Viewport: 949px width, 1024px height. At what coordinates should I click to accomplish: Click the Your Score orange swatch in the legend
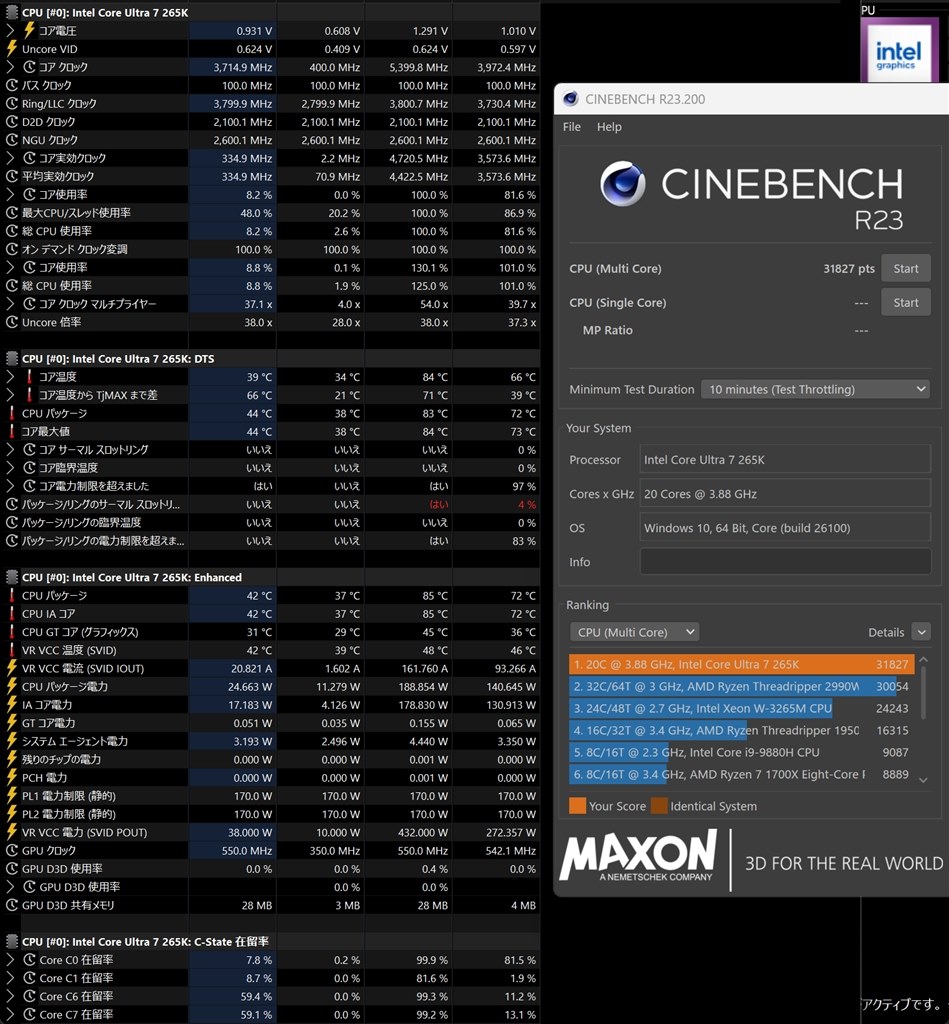tap(577, 806)
